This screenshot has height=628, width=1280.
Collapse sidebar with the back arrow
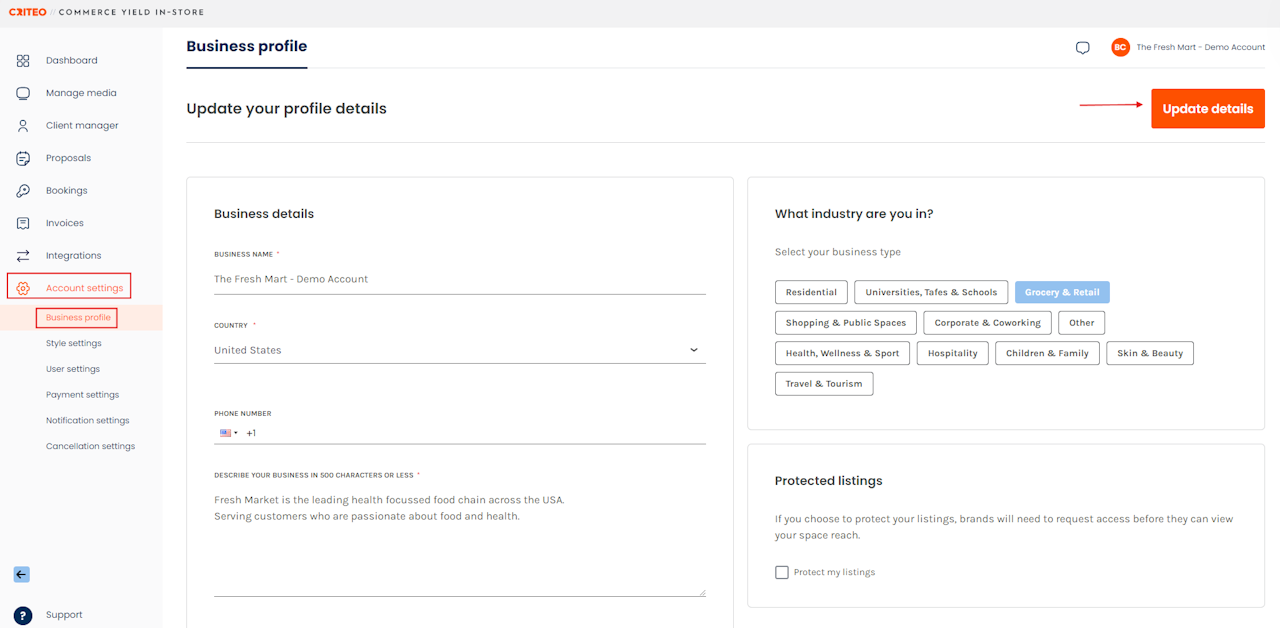[21, 575]
